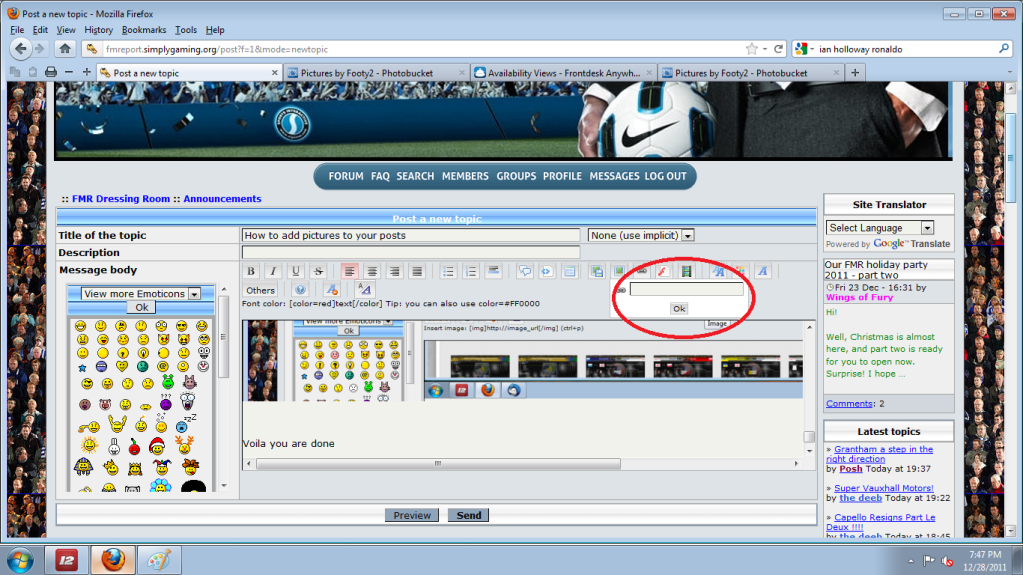Open the None (use implicit) dropdown

(641, 235)
